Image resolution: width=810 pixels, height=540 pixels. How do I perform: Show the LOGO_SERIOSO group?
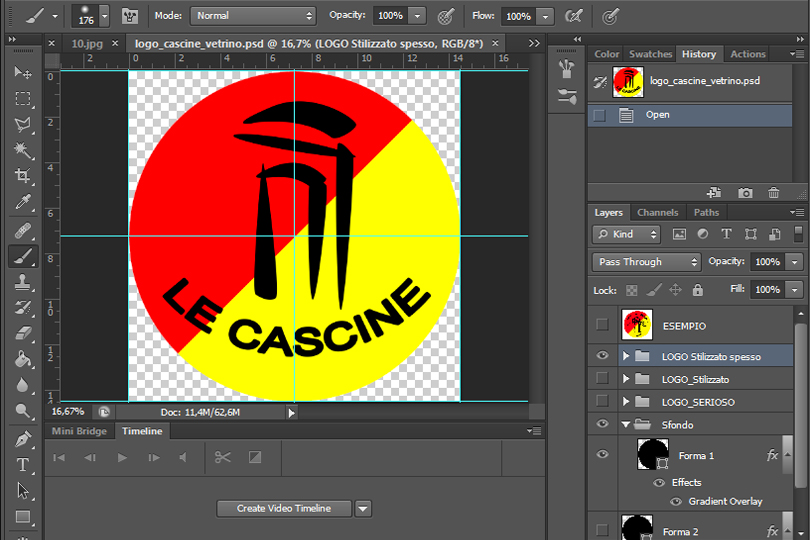[602, 401]
